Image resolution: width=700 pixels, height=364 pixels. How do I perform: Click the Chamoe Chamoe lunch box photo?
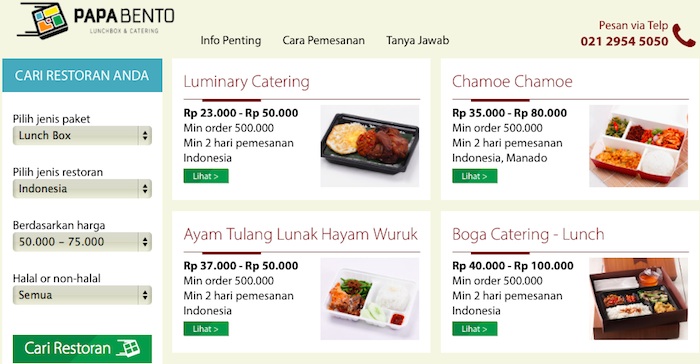[x=638, y=146]
